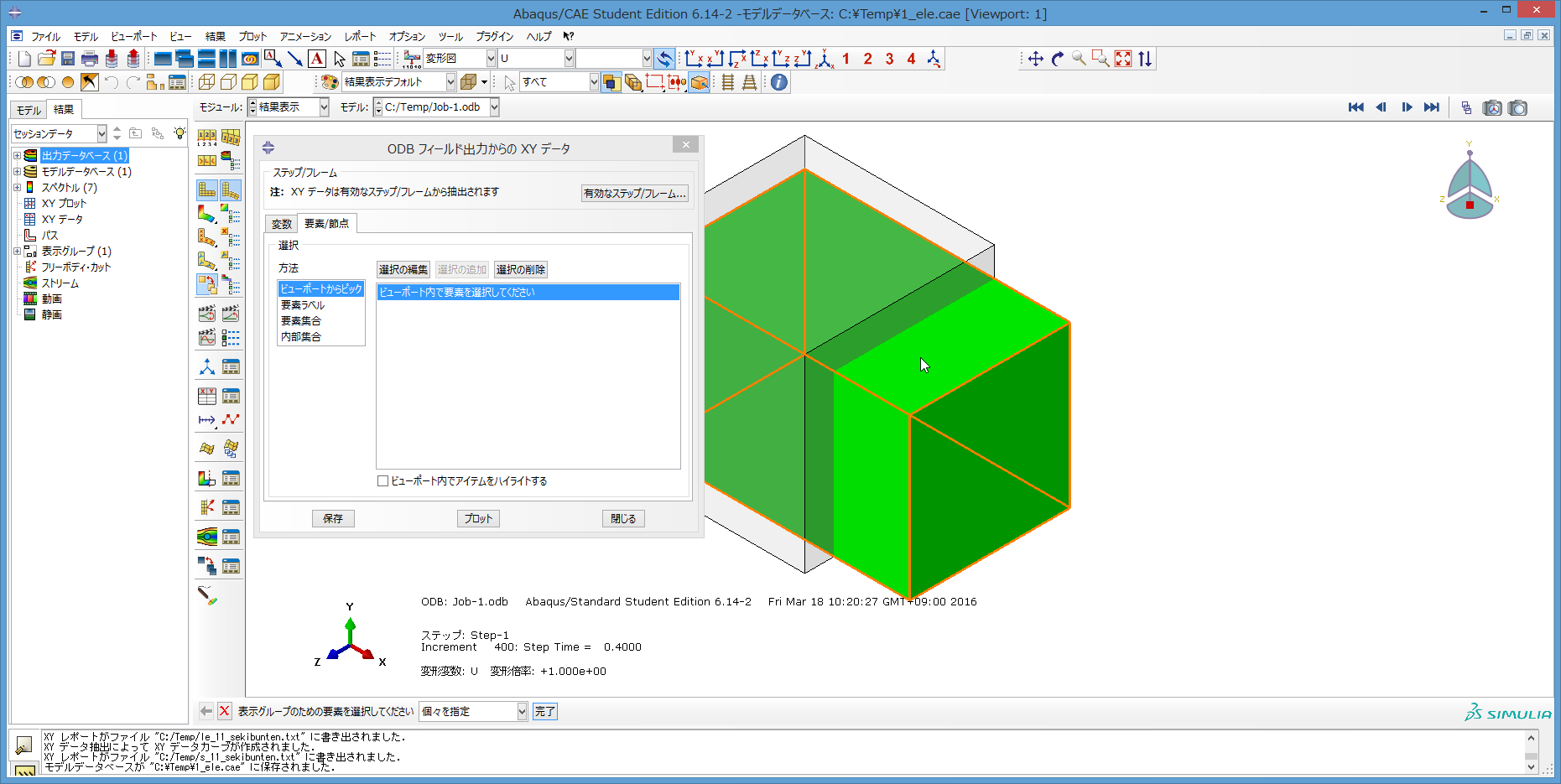Image resolution: width=1561 pixels, height=784 pixels.
Task: Click the 閉じる button in dialog
Action: [x=623, y=518]
